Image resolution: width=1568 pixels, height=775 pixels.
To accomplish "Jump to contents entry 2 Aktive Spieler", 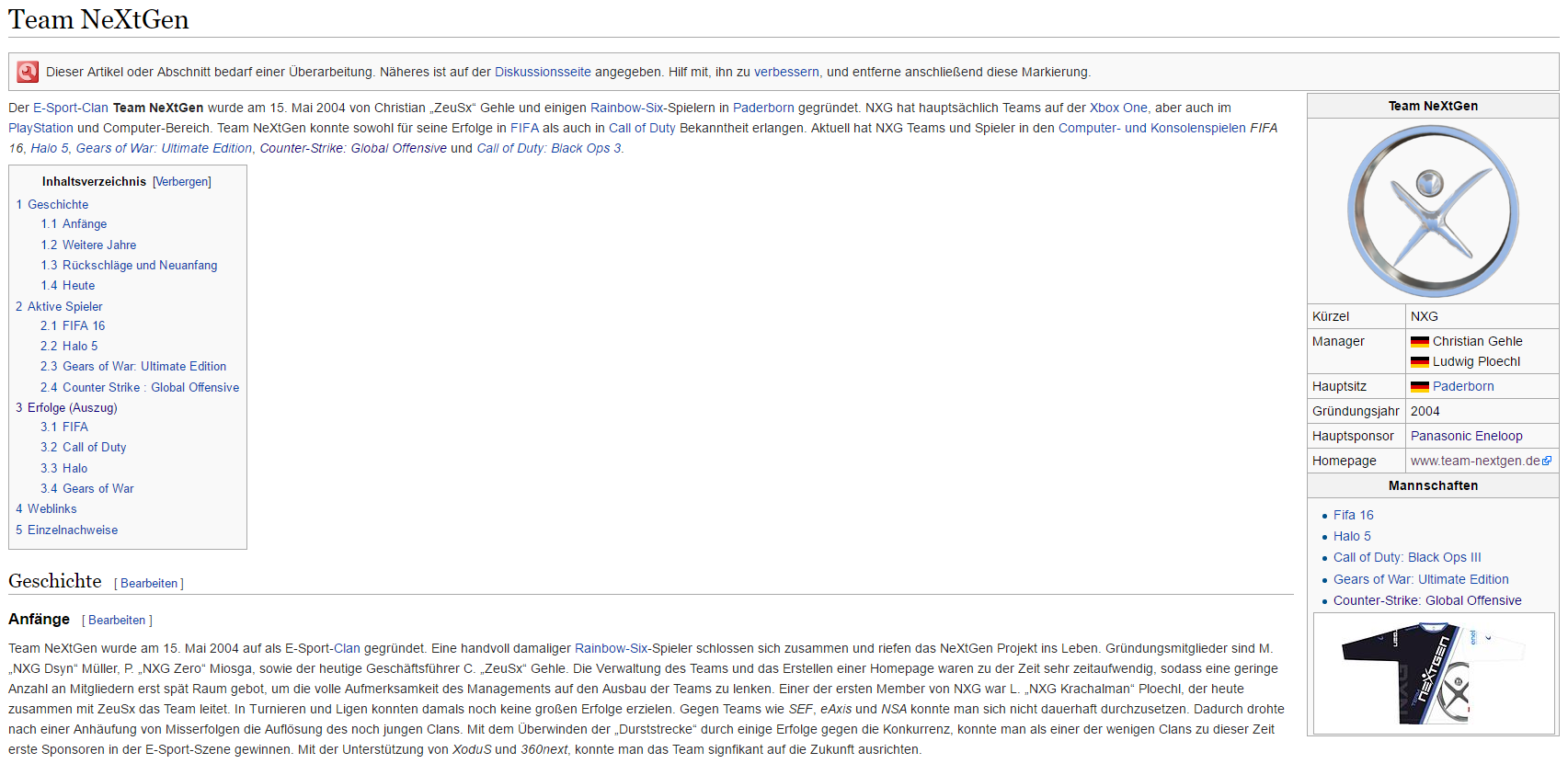I will pos(59,306).
